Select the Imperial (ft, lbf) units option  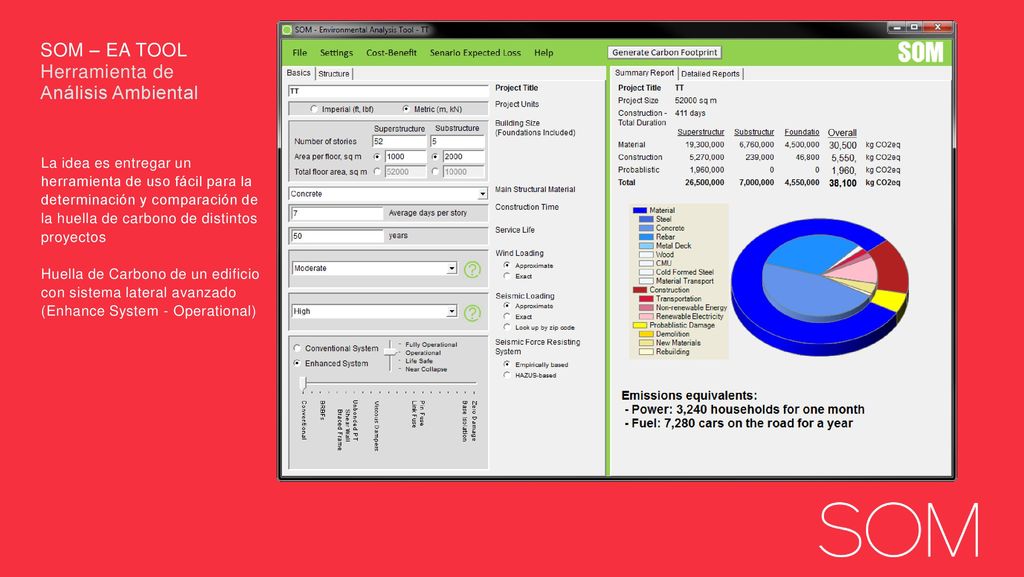coord(314,109)
